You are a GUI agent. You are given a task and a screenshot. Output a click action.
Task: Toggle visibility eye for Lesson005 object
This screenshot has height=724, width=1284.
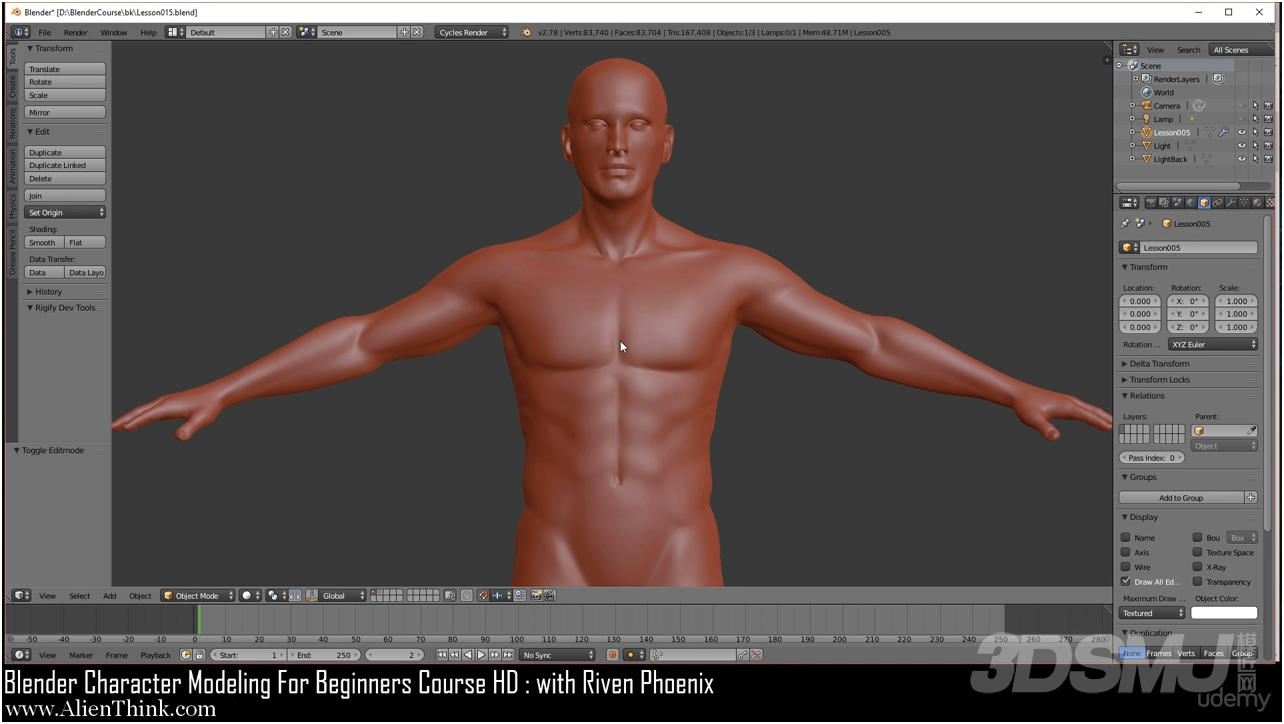[1241, 132]
